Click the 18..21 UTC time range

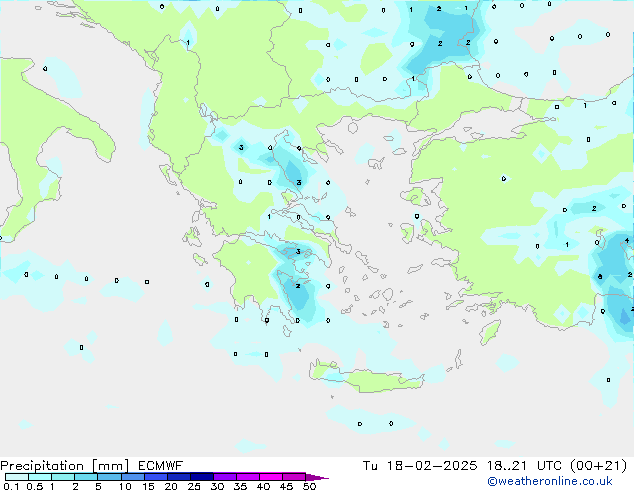pyautogui.click(x=524, y=466)
